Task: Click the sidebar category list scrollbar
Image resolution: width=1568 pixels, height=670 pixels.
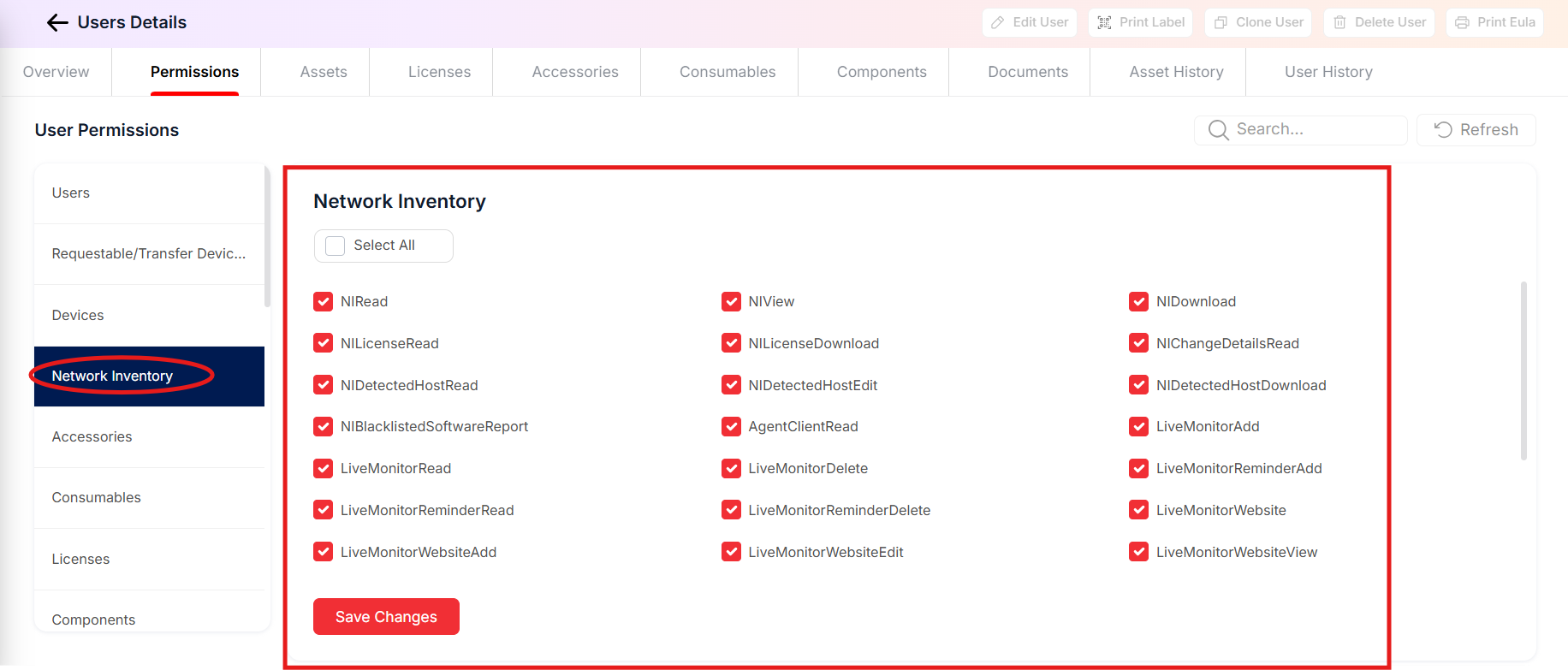Action: click(x=268, y=237)
